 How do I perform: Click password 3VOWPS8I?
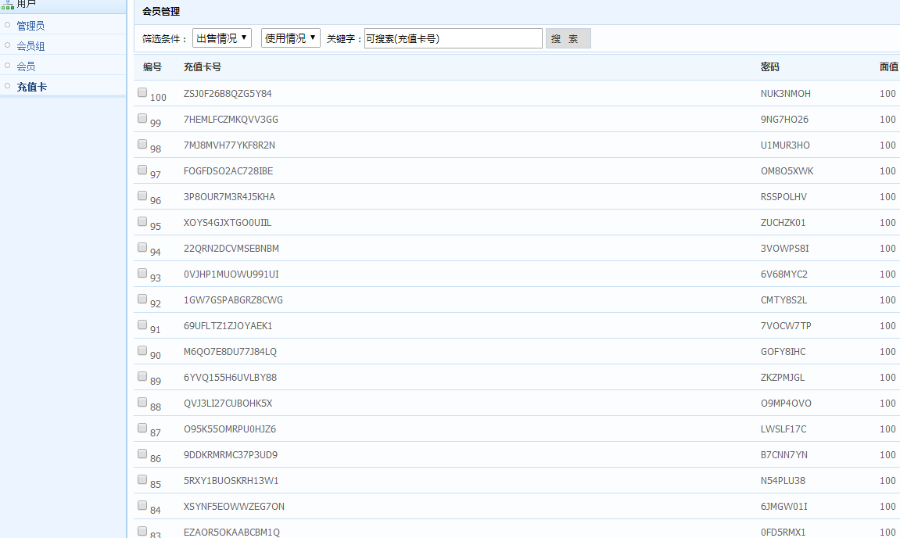coord(785,249)
